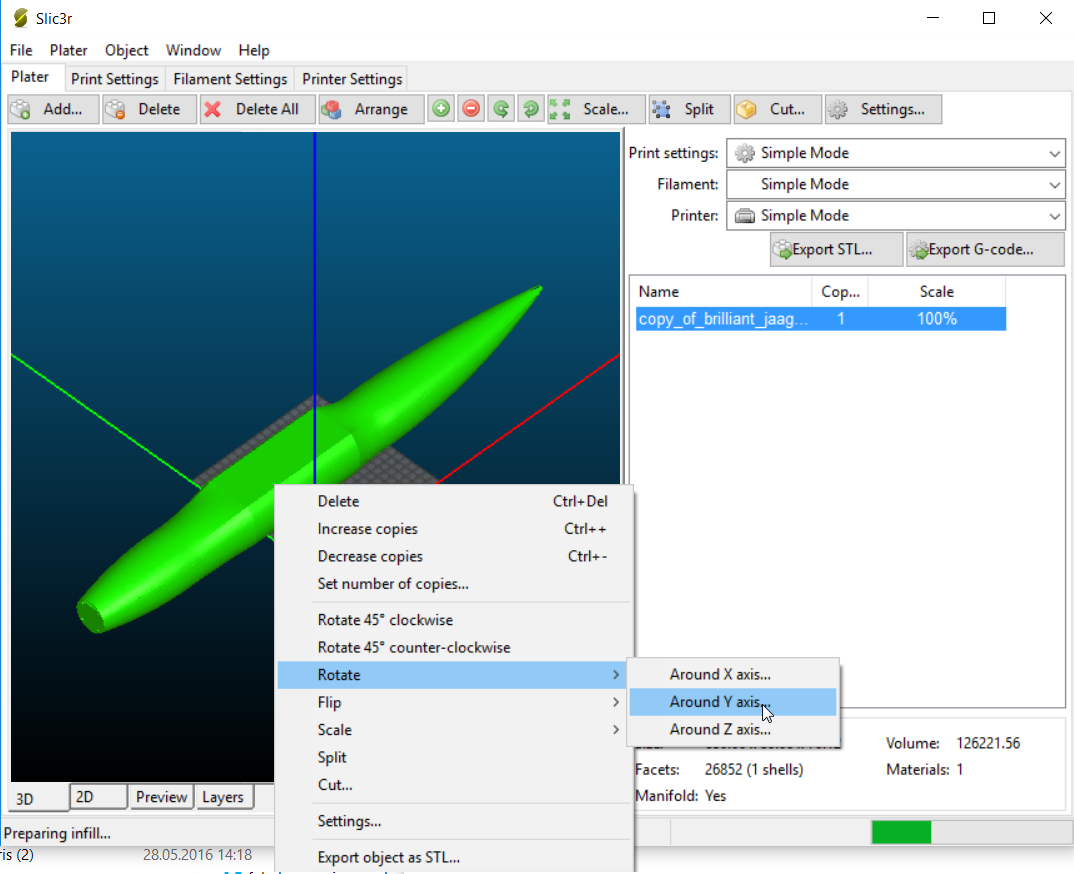1074x874 pixels.
Task: Switch to the 2D view tab
Action: tap(98, 797)
